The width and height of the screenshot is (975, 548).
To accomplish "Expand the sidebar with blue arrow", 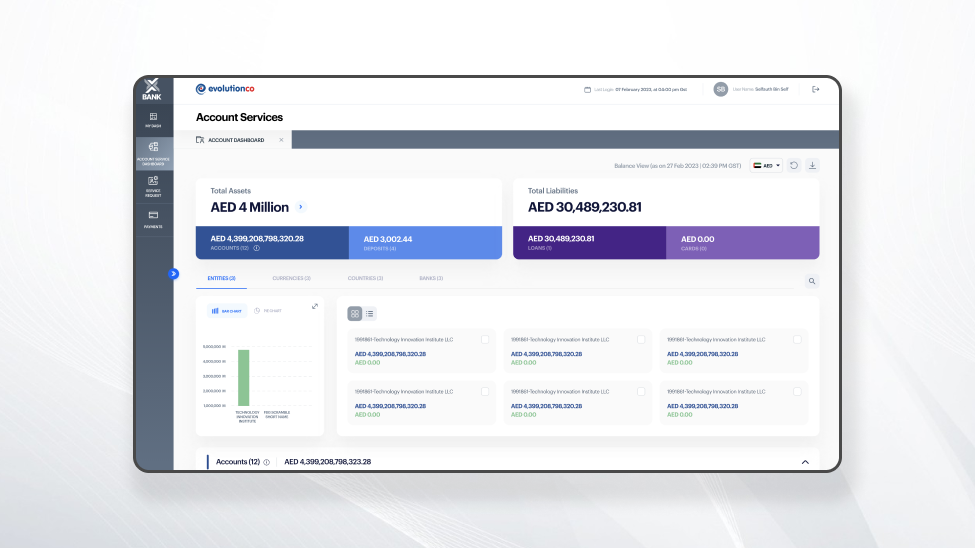I will (173, 273).
